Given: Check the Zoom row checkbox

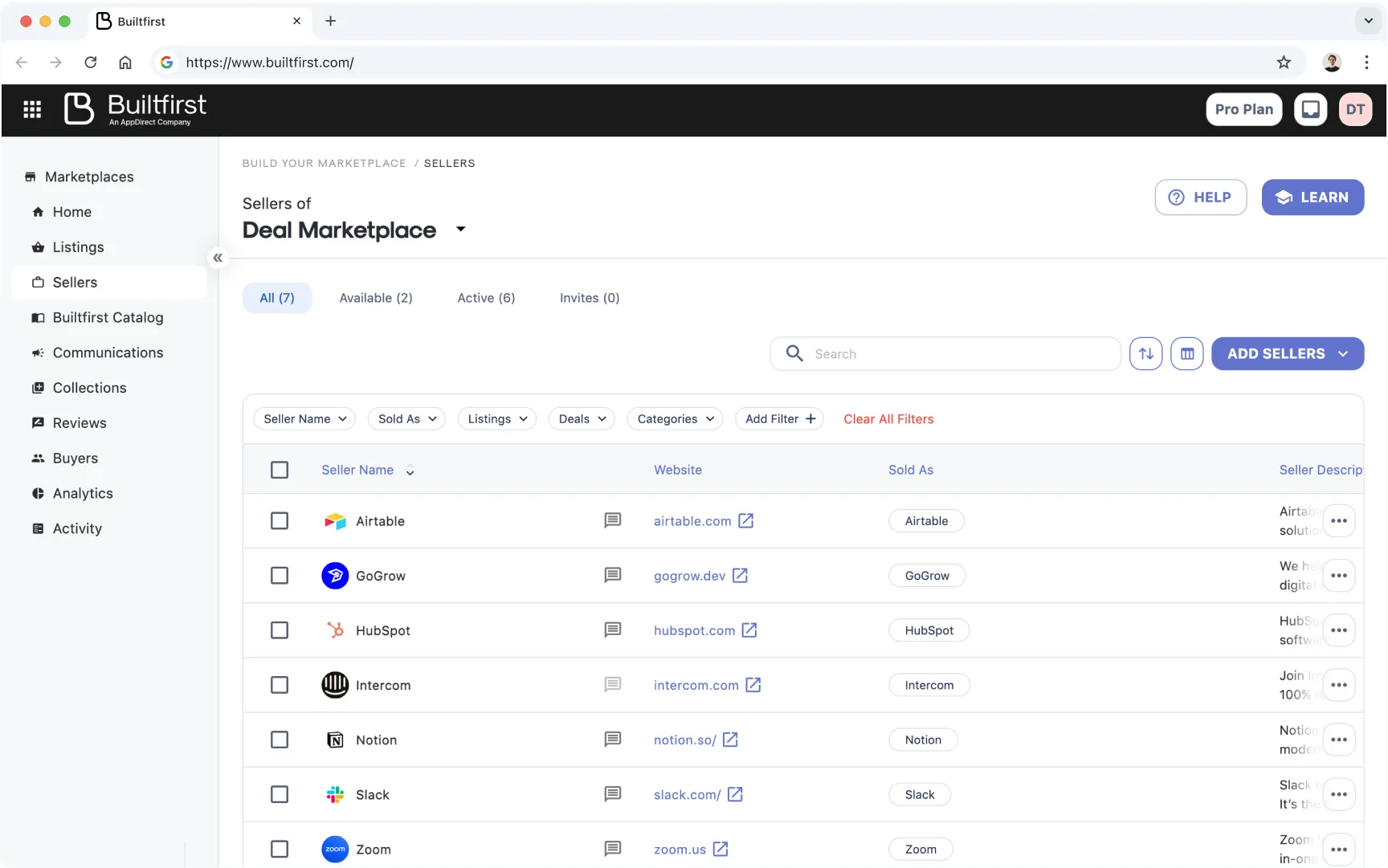Looking at the screenshot, I should click(x=280, y=849).
